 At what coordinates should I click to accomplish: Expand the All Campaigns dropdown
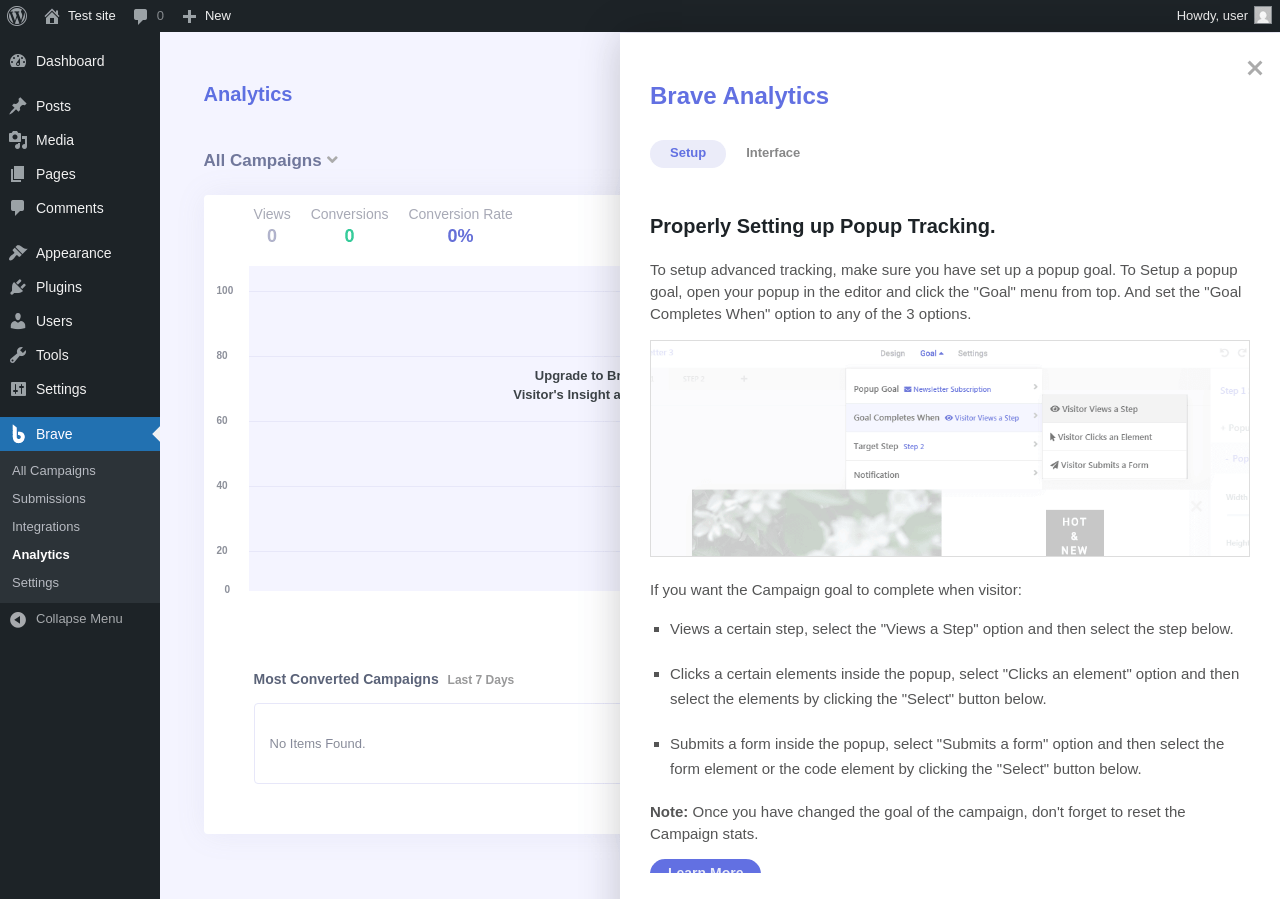(x=271, y=160)
